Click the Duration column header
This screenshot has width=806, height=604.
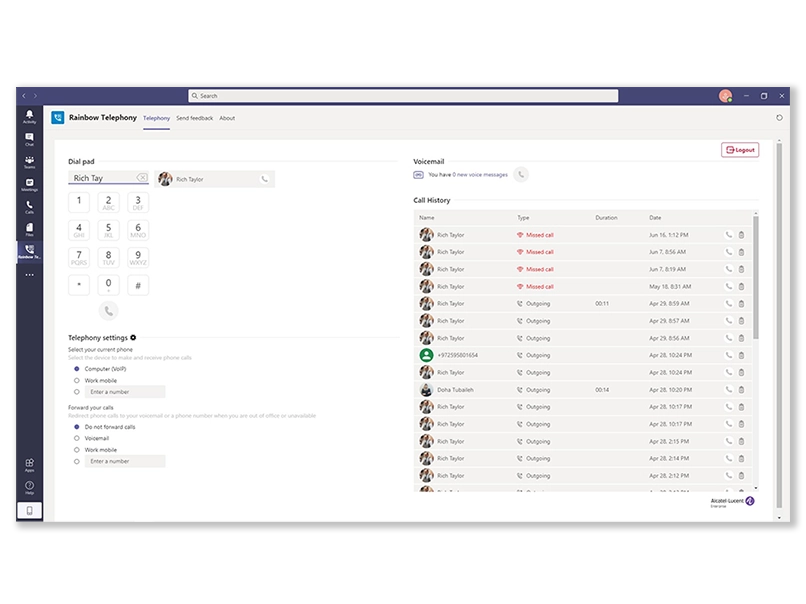click(606, 217)
